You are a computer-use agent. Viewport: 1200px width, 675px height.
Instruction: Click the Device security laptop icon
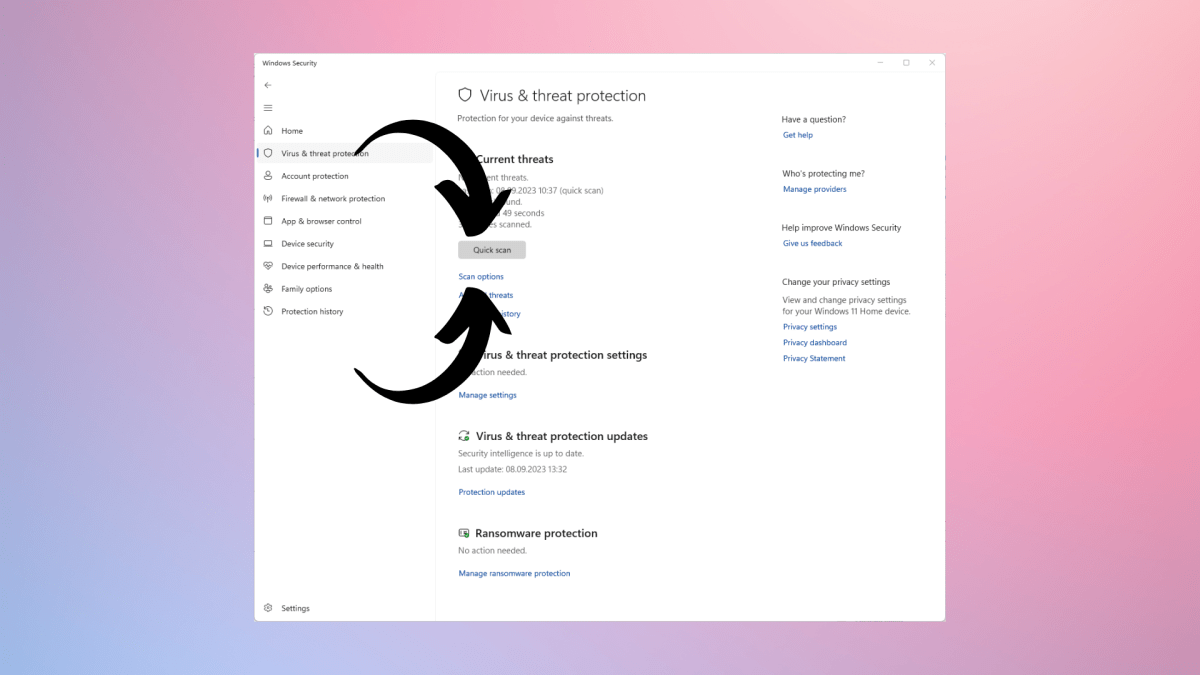268,244
